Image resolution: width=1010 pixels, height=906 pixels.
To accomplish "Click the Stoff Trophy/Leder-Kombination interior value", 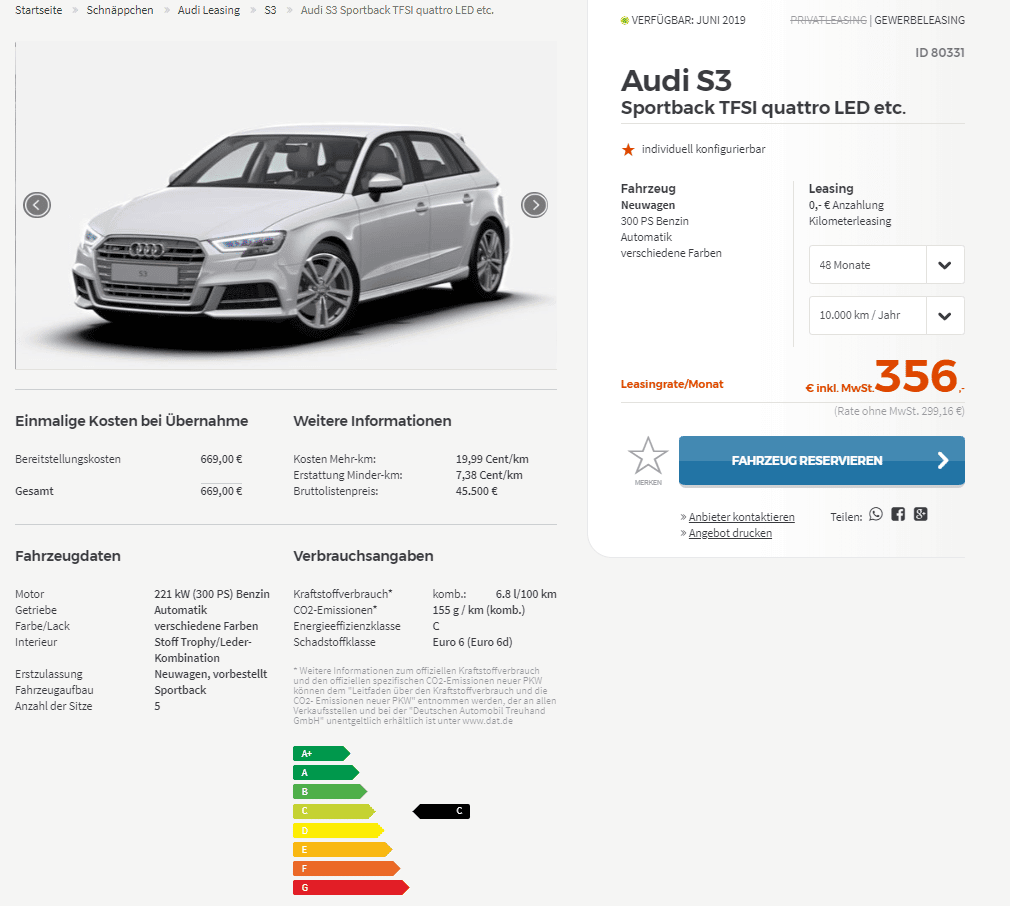I will click(203, 650).
